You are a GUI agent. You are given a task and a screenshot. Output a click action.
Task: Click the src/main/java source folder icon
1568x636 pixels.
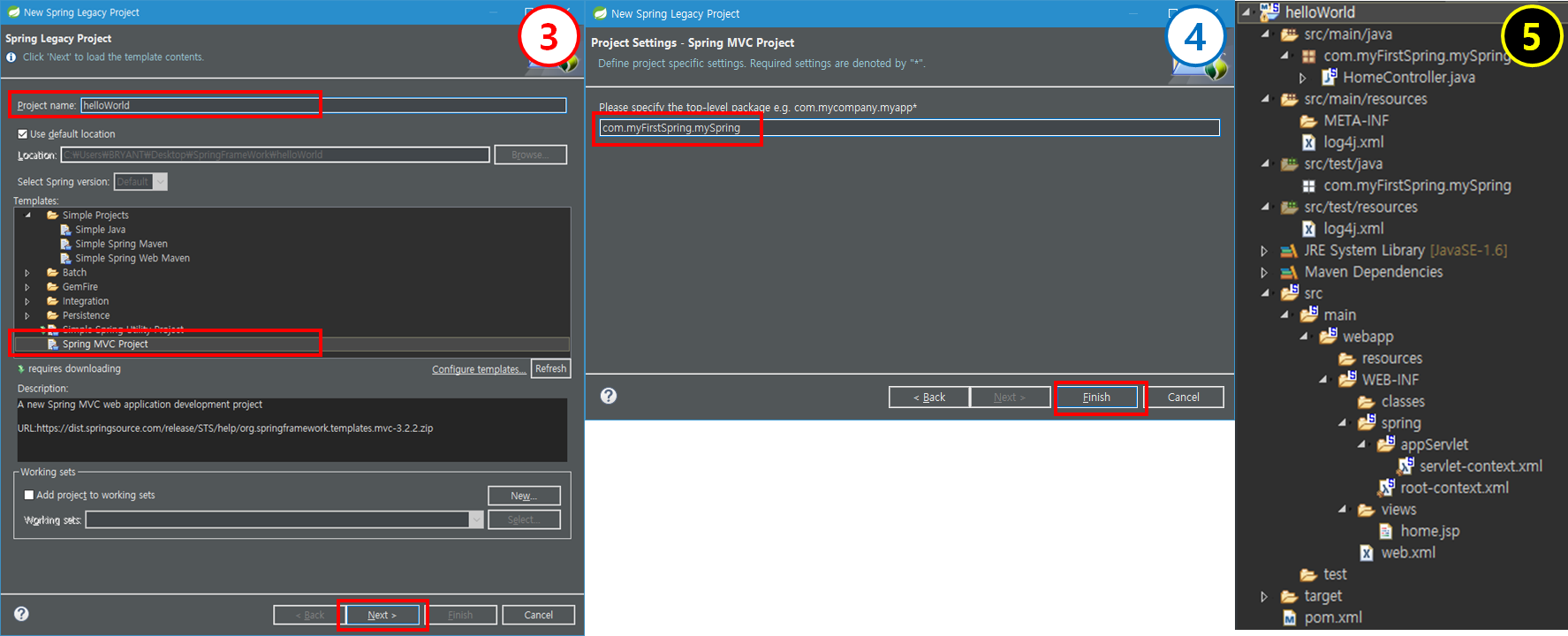point(1290,34)
